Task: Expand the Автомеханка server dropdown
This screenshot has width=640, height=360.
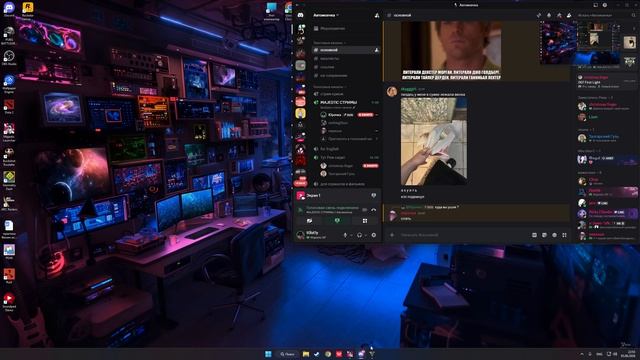Action: click(x=326, y=15)
